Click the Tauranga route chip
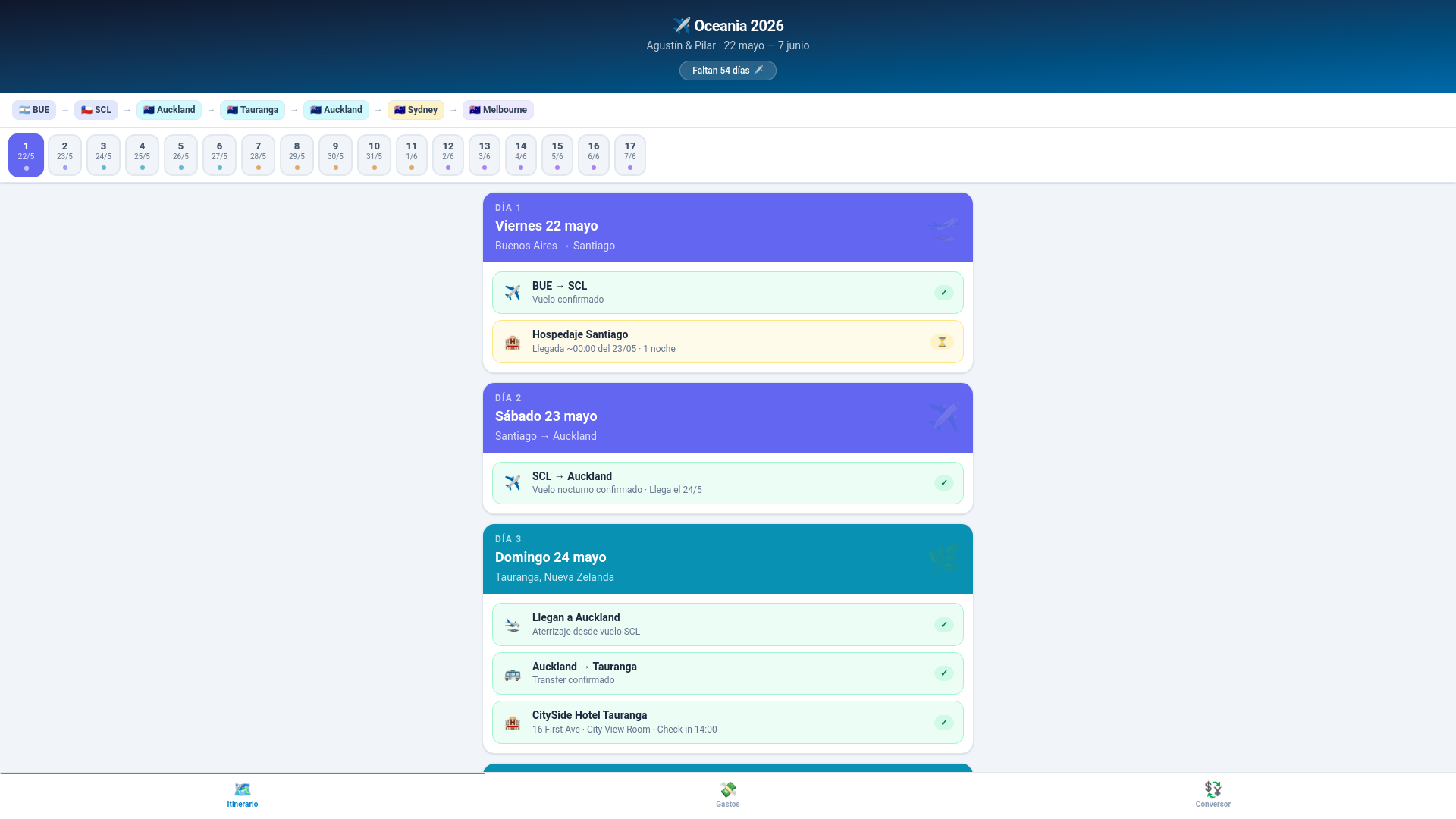The image size is (1456, 819). click(x=253, y=110)
